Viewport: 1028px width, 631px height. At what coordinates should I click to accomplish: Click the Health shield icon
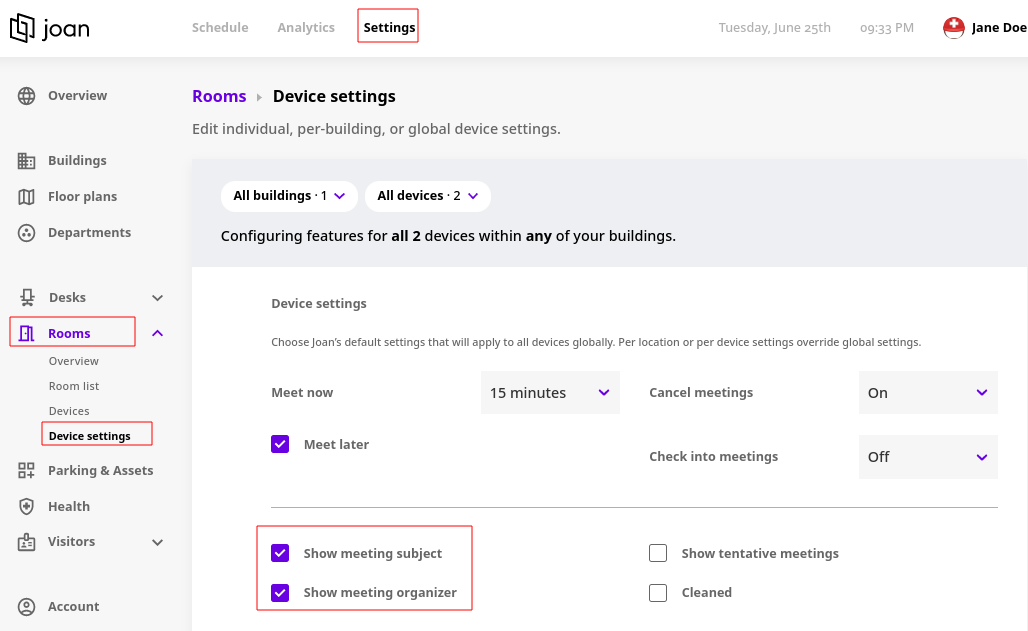(26, 506)
